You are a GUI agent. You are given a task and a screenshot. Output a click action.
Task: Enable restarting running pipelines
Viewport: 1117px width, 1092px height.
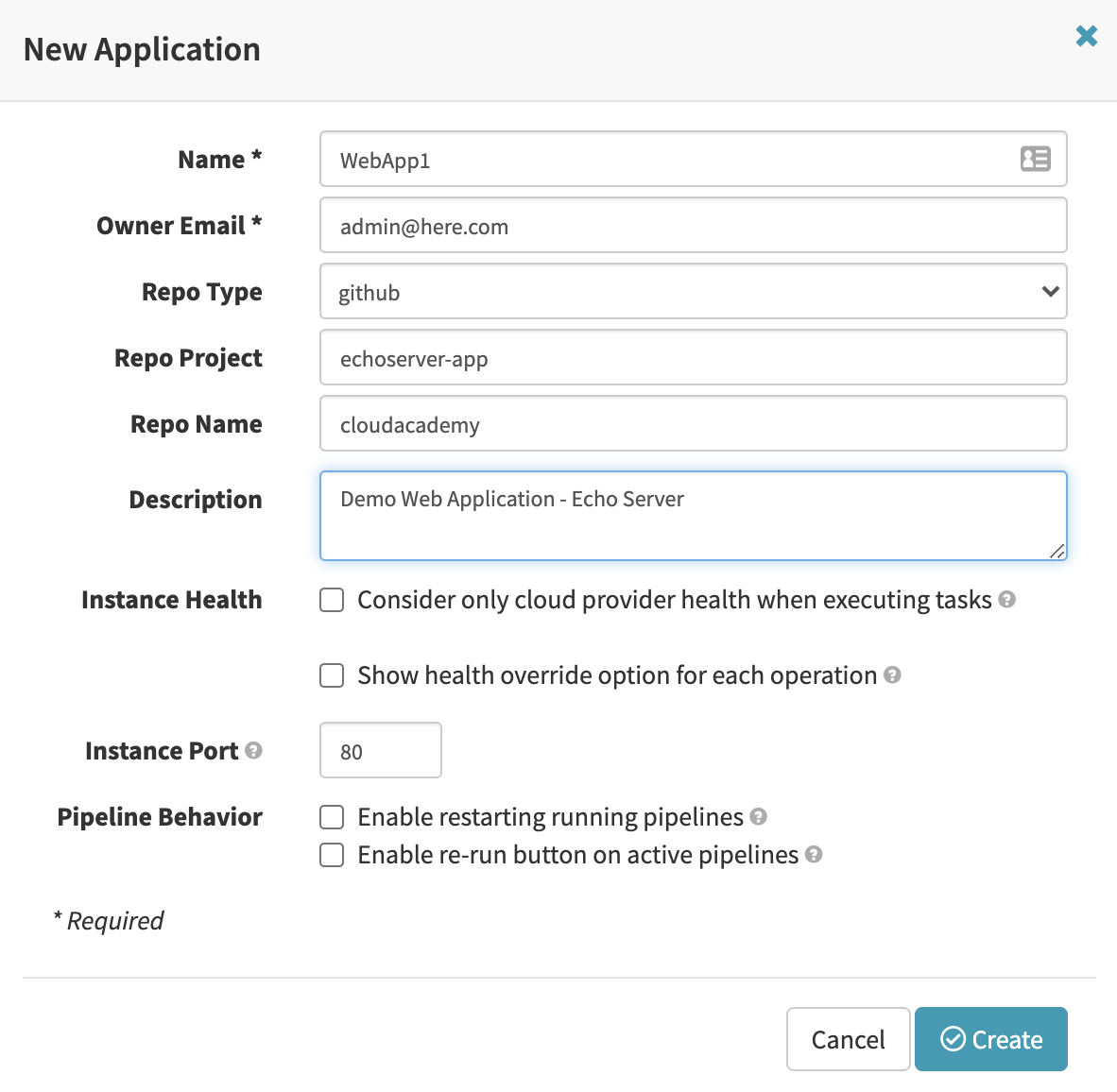(x=332, y=817)
